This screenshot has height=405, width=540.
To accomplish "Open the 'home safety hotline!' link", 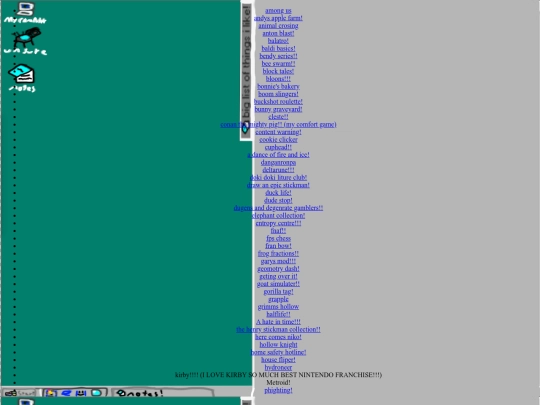I will [x=278, y=352].
